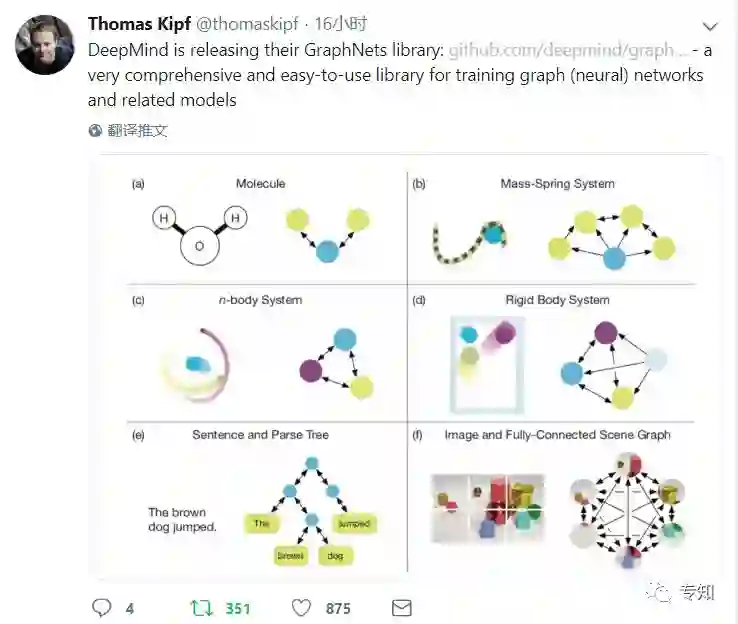This screenshot has height=624, width=738.
Task: Open Thomas Kipf's profile avatar
Action: click(43, 43)
